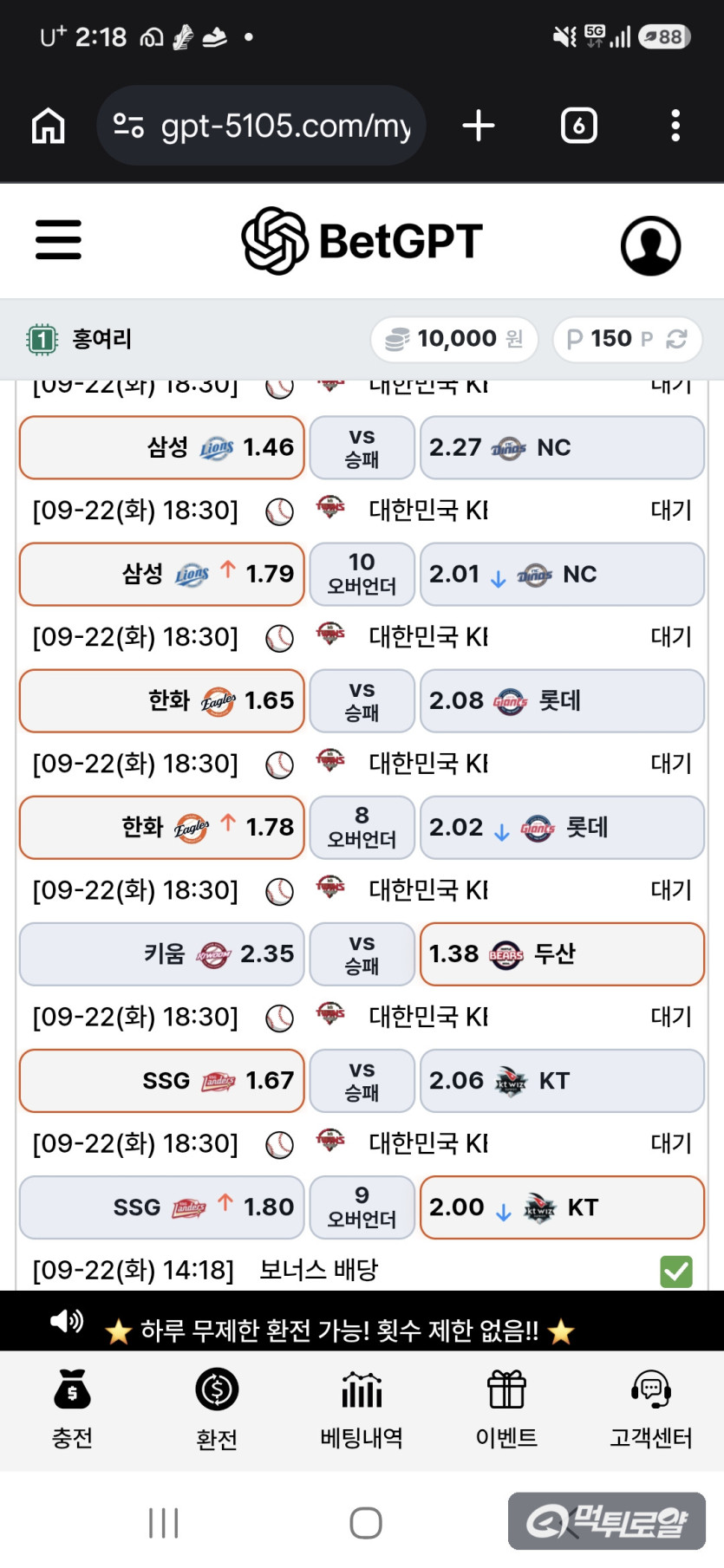Screen dimensions: 724x1568
Task: Select 키움 2.35 odds
Action: point(162,954)
